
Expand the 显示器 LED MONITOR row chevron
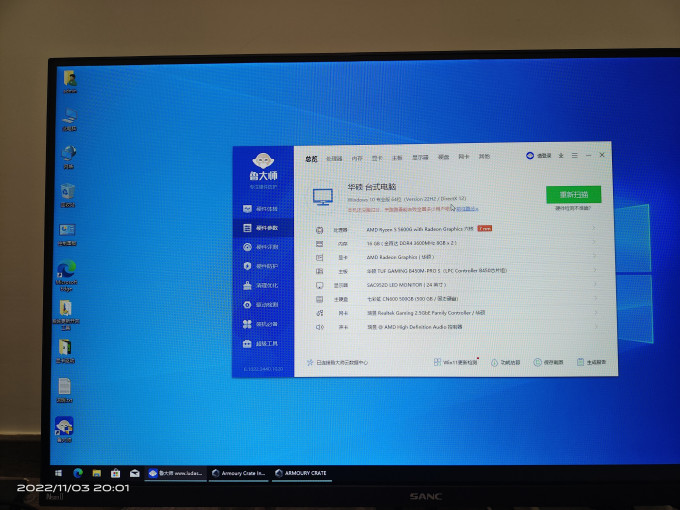coord(595,284)
